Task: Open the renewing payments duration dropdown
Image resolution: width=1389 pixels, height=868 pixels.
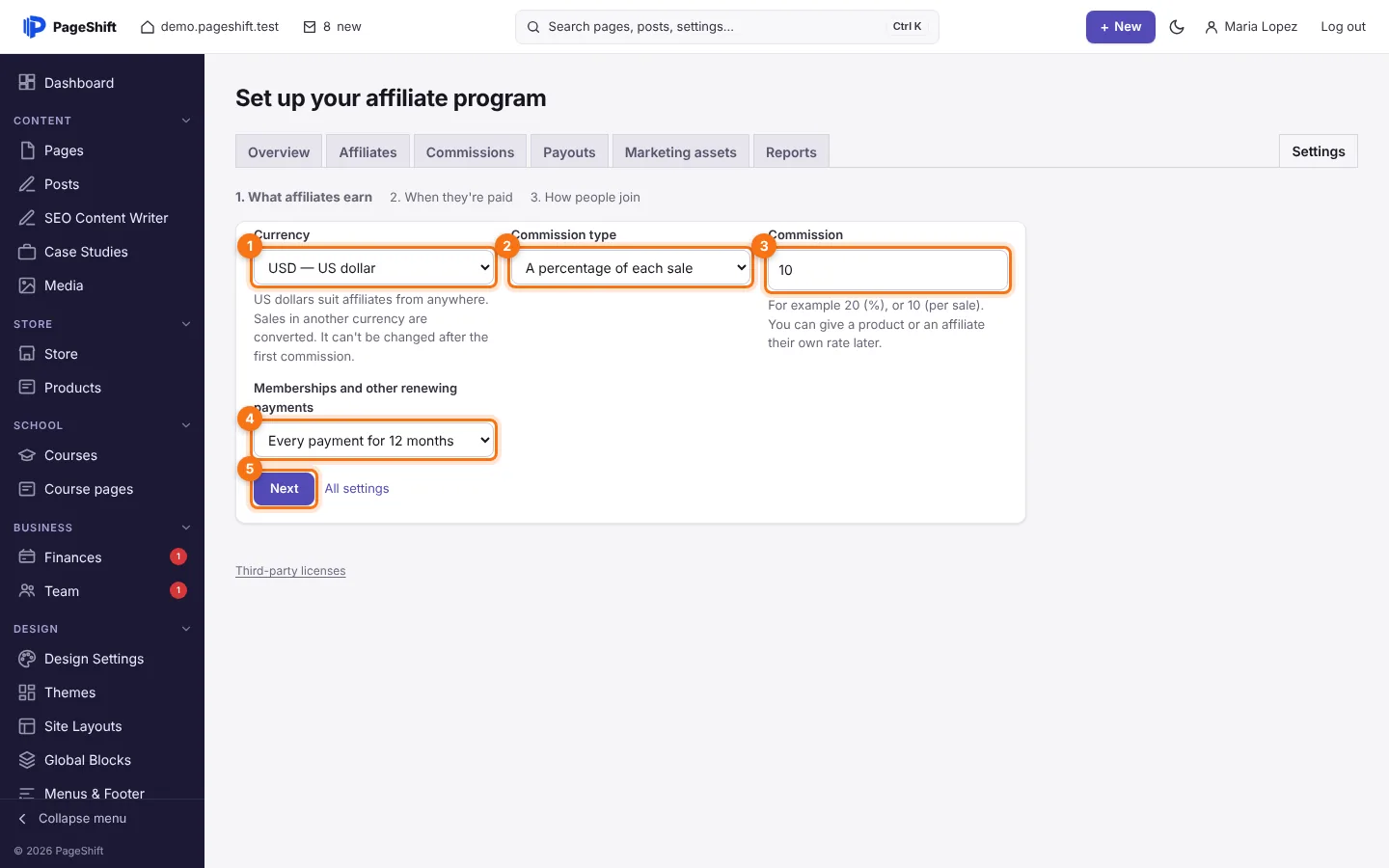Action: click(374, 441)
